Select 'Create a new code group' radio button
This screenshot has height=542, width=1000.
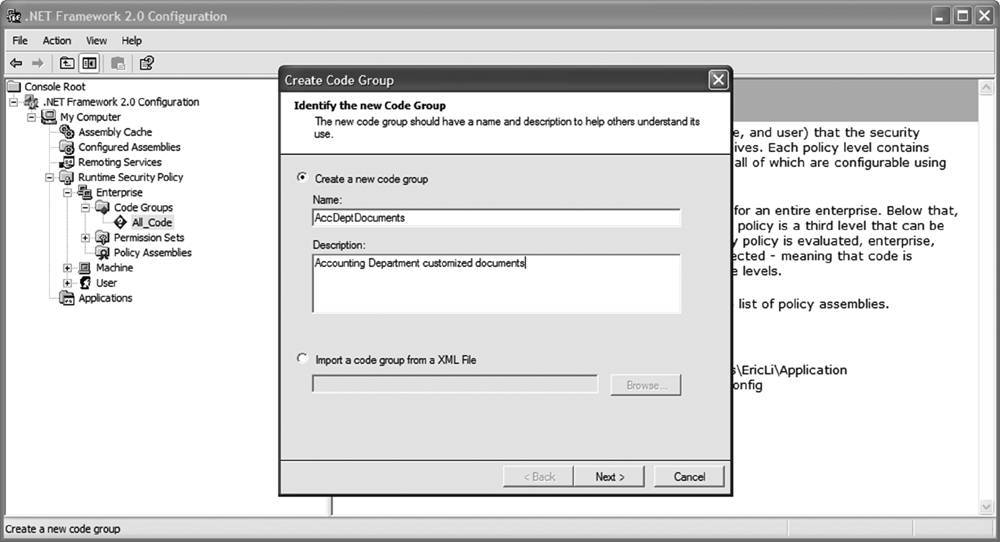[302, 178]
